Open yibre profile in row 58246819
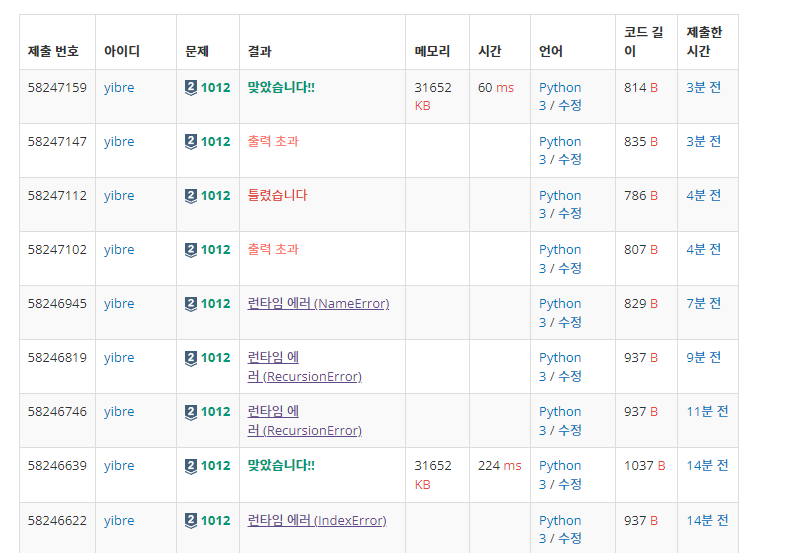This screenshot has width=786, height=553. (x=119, y=358)
